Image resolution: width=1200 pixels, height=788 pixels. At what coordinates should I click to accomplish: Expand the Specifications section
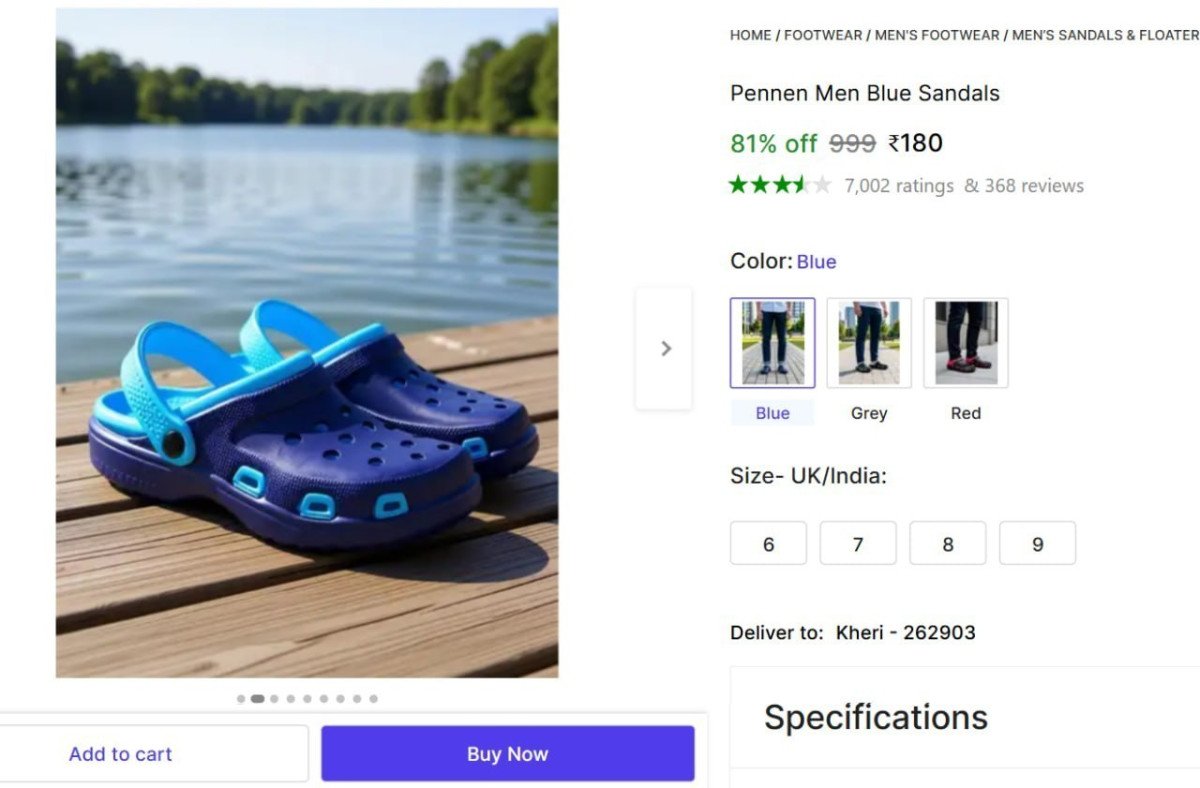(x=875, y=717)
